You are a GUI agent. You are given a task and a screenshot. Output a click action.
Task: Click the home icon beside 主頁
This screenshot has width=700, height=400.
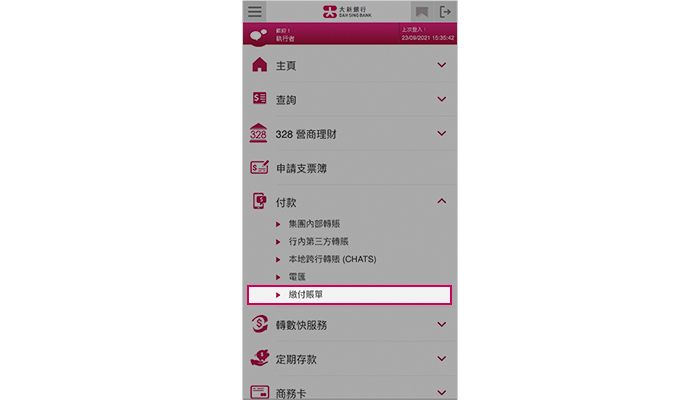(259, 65)
